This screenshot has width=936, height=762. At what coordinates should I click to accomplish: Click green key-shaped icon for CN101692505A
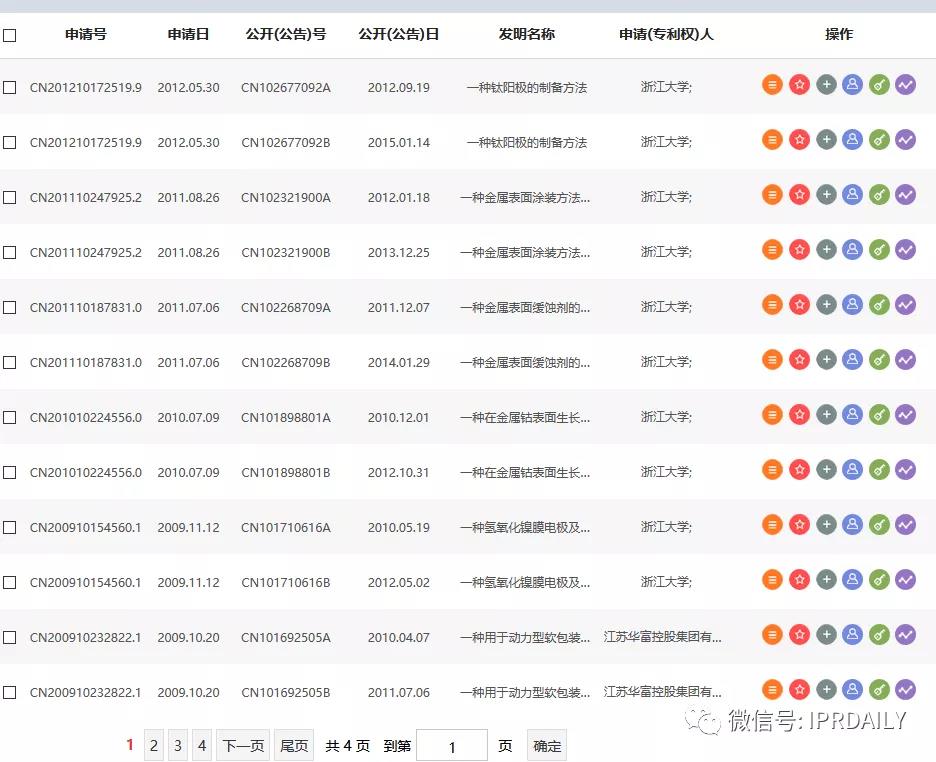click(879, 634)
